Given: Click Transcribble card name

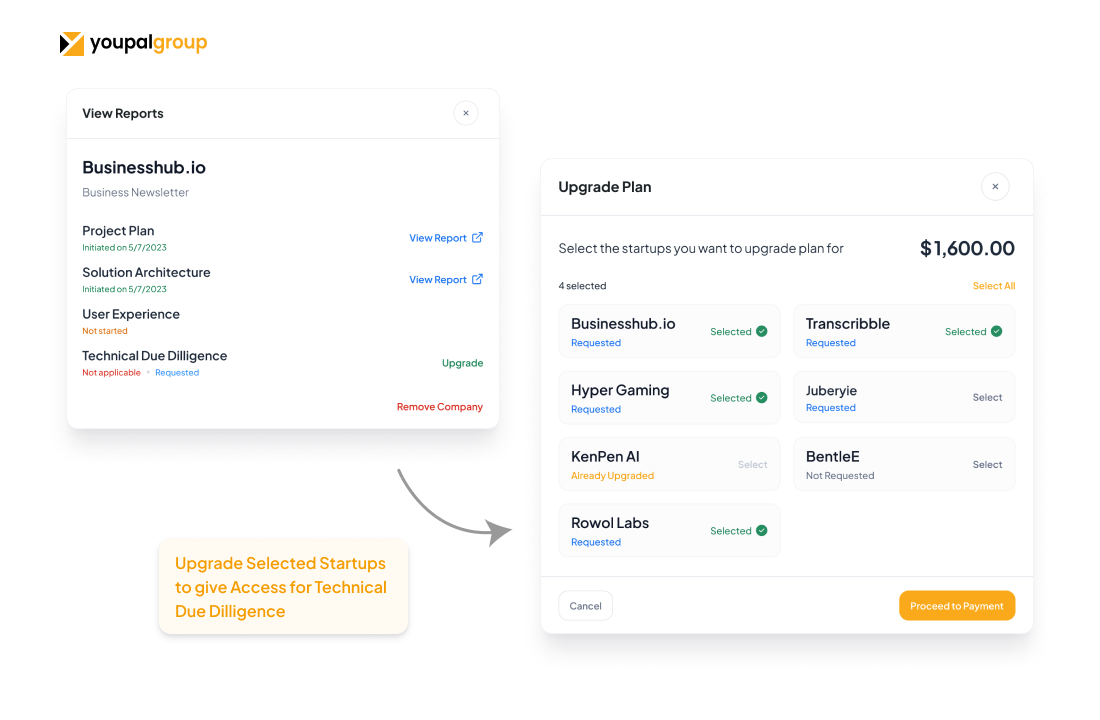Looking at the screenshot, I should [x=847, y=324].
